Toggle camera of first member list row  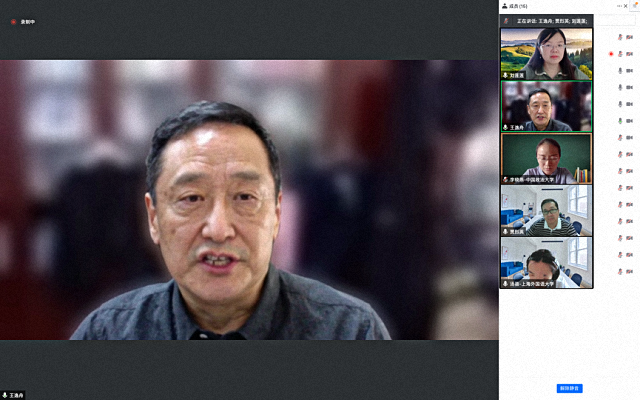(630, 37)
